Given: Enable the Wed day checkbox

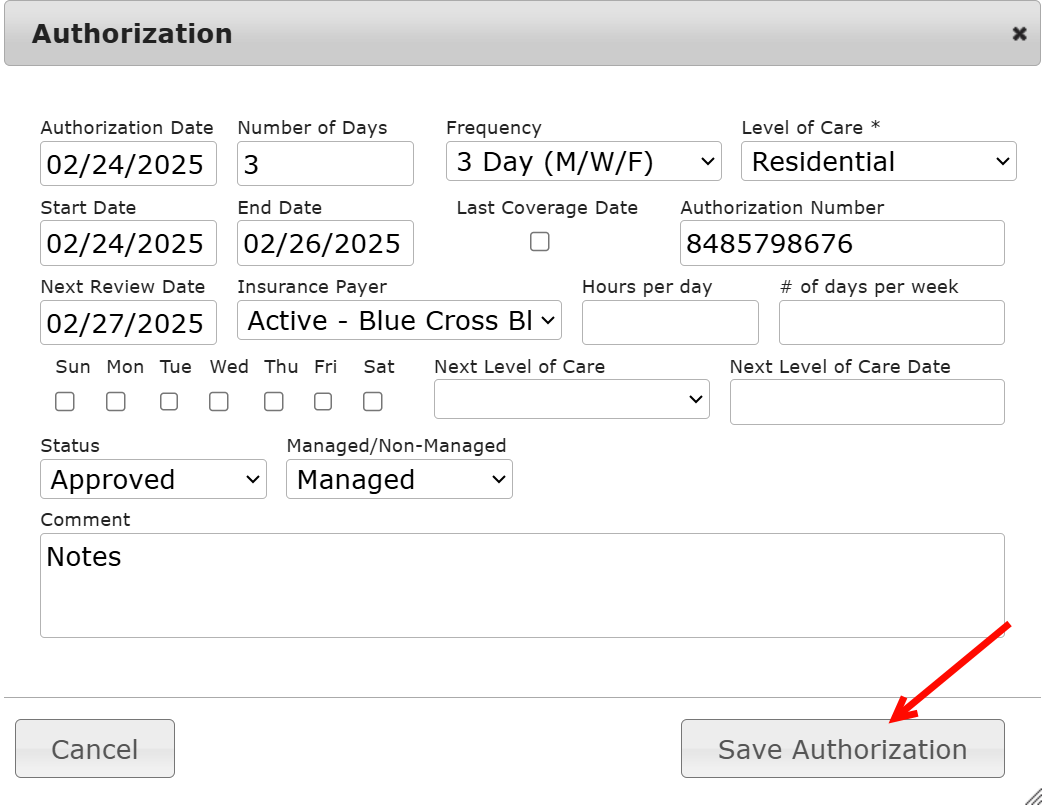Looking at the screenshot, I should 219,401.
